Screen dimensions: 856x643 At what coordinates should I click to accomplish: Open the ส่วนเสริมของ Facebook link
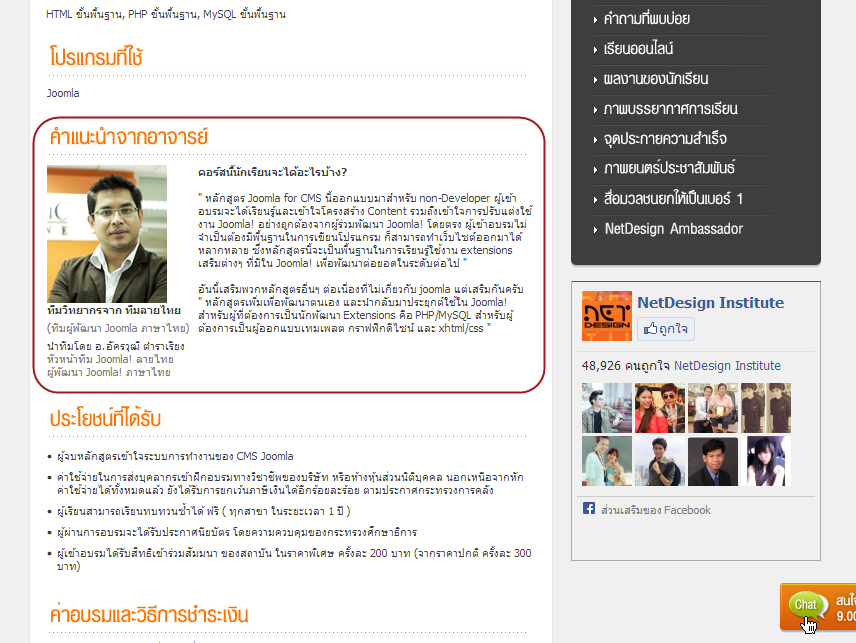click(x=656, y=510)
